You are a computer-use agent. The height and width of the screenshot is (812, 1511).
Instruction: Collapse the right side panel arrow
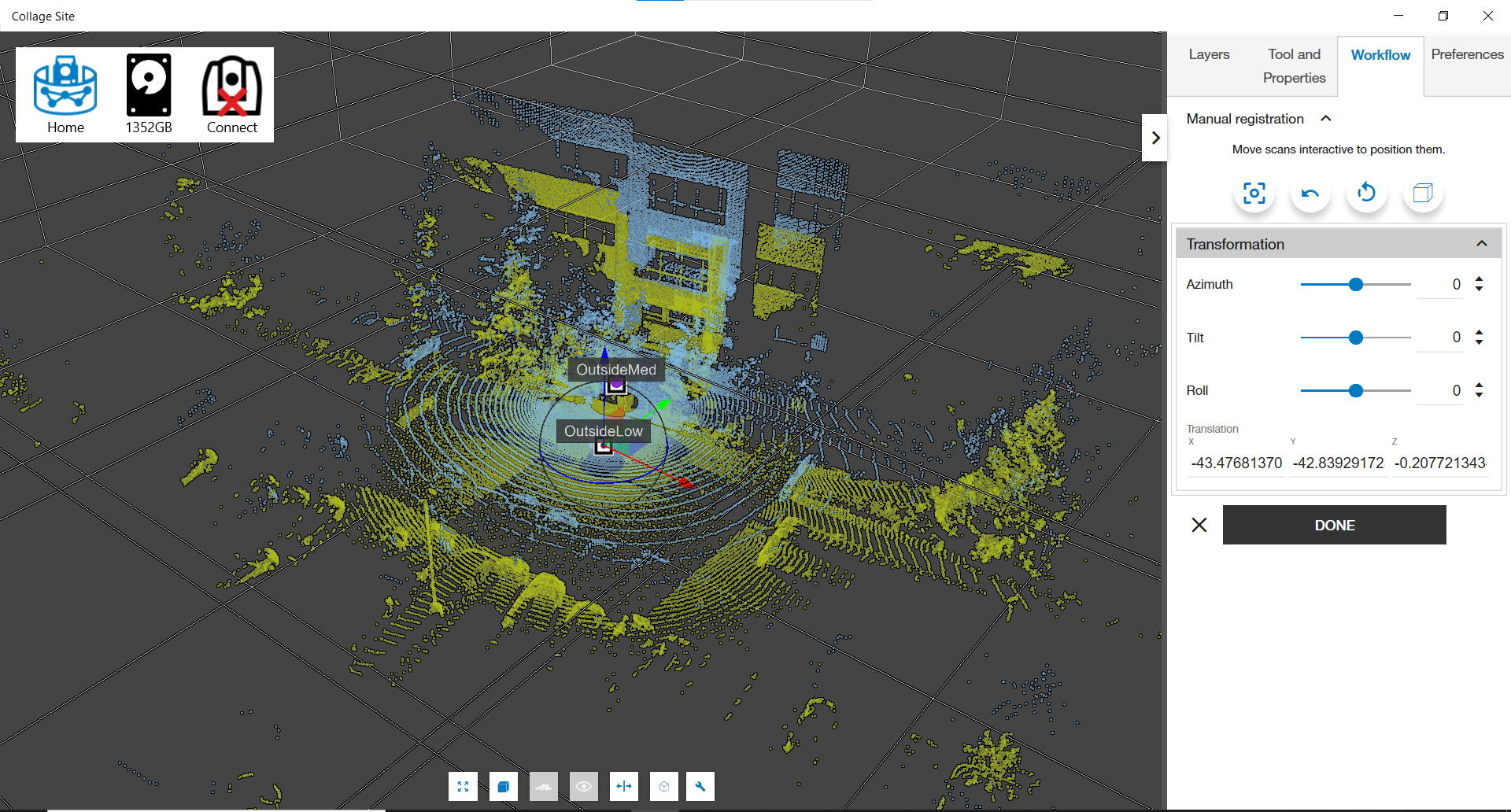tap(1154, 138)
